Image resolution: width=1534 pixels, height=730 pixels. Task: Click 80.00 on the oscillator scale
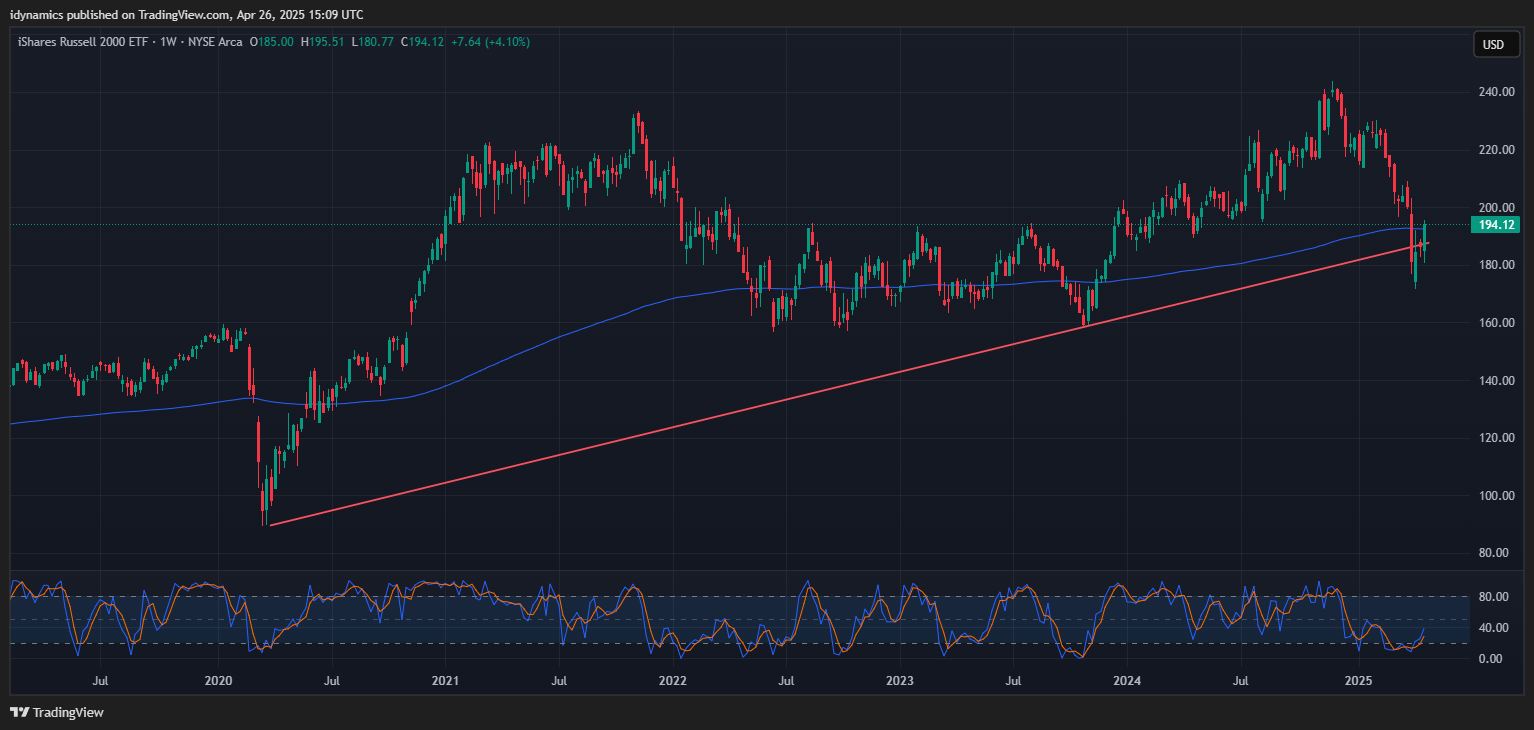(1494, 597)
